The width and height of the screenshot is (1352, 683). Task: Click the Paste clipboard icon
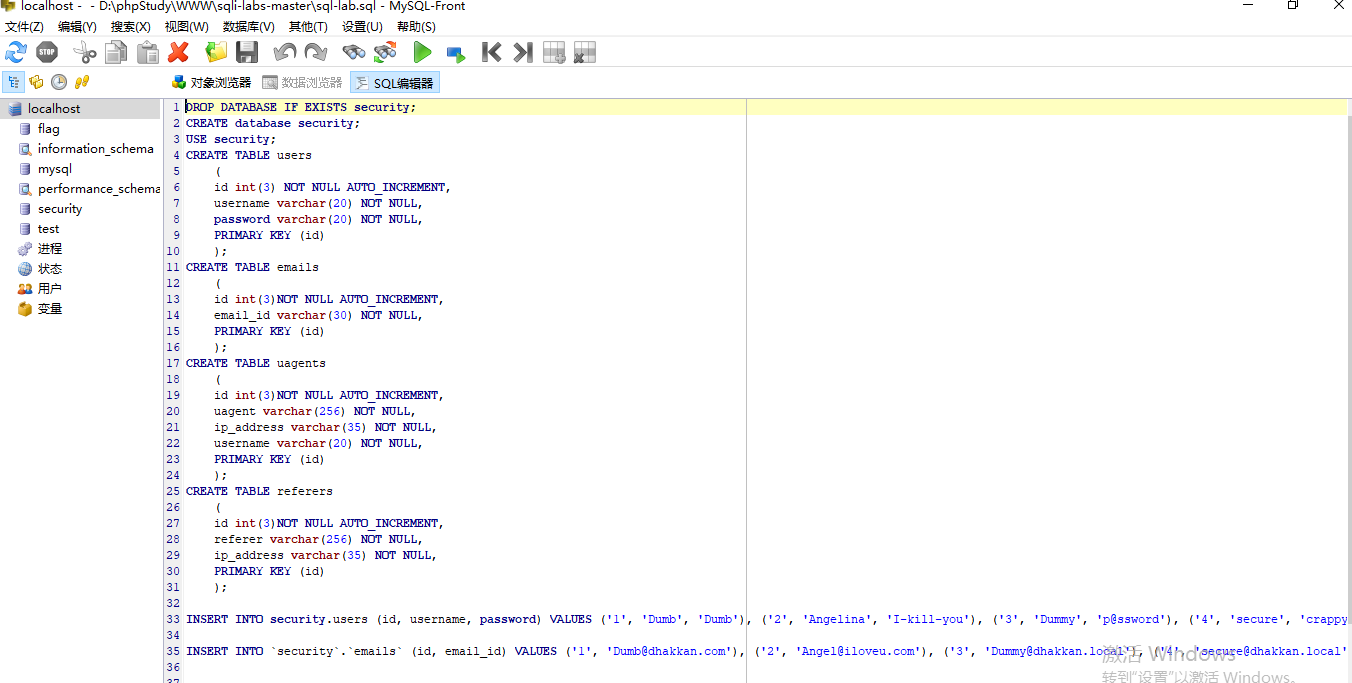[146, 53]
